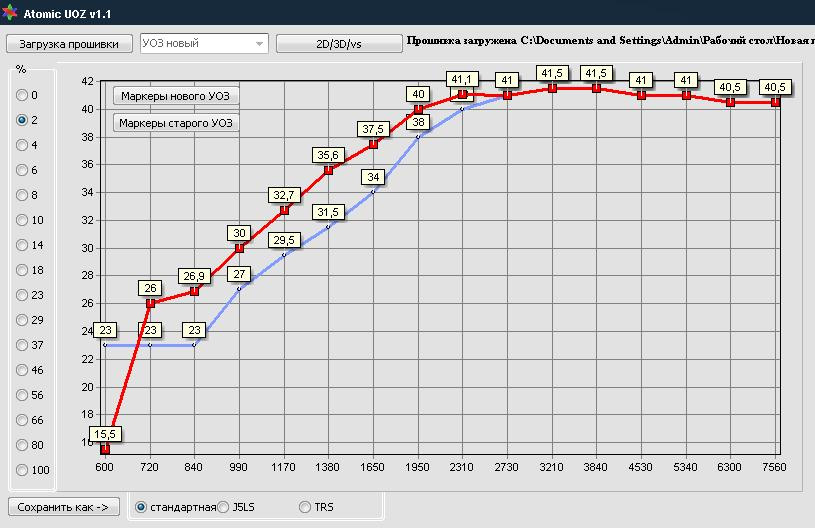Click the Atomic UOZ v1.1 window title
Screen dimensions: 815x528
click(67, 14)
